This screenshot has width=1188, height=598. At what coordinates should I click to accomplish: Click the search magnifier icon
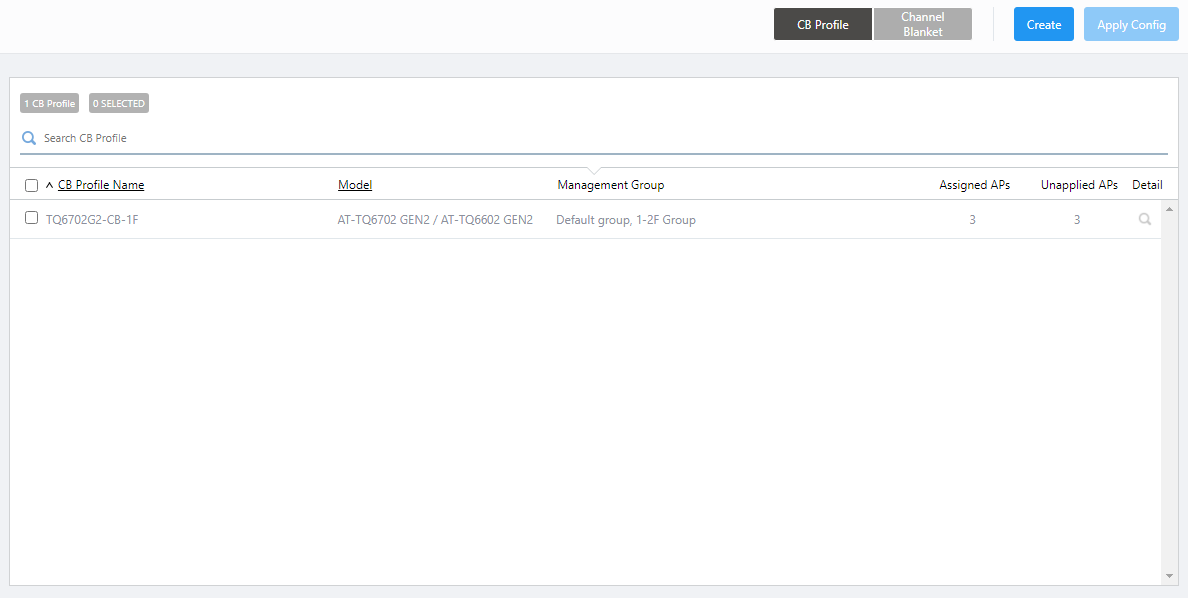pyautogui.click(x=29, y=138)
